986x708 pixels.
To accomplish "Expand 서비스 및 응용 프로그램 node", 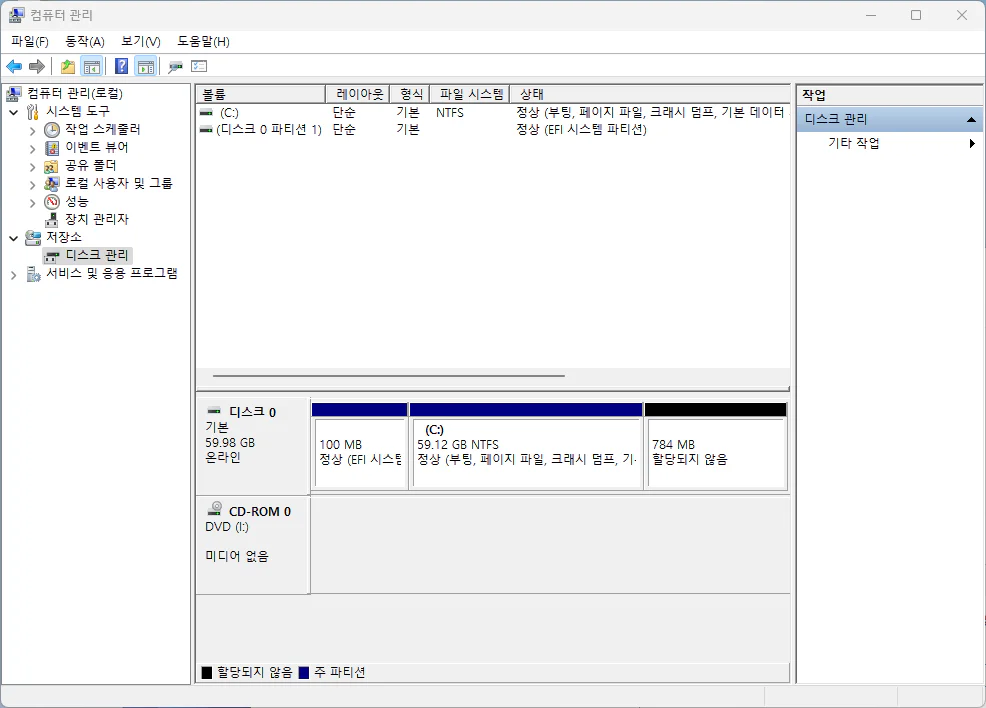I will point(13,275).
